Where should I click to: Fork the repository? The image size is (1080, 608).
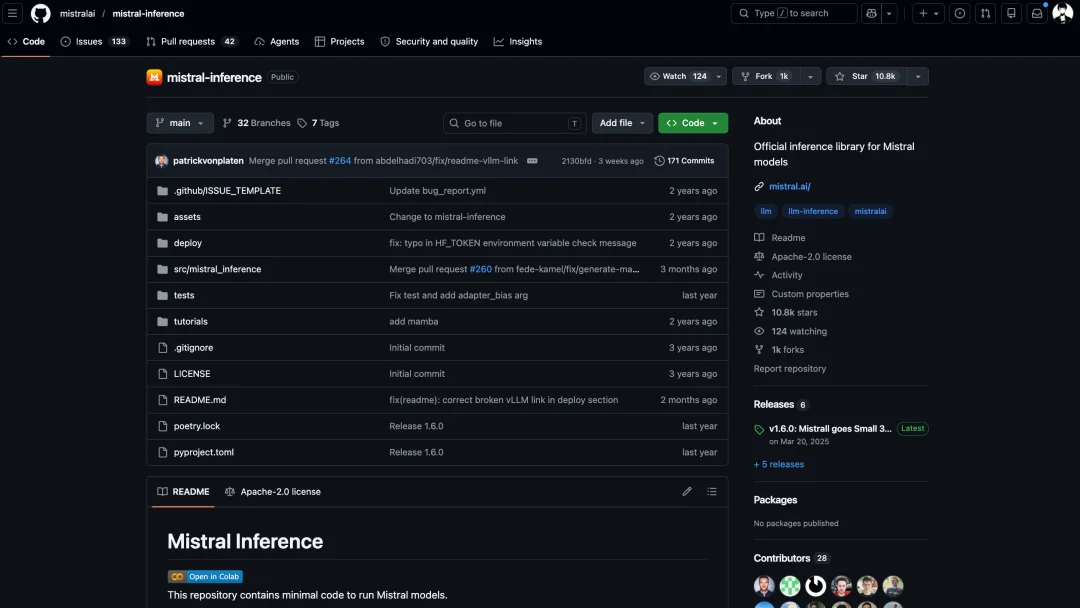766,76
